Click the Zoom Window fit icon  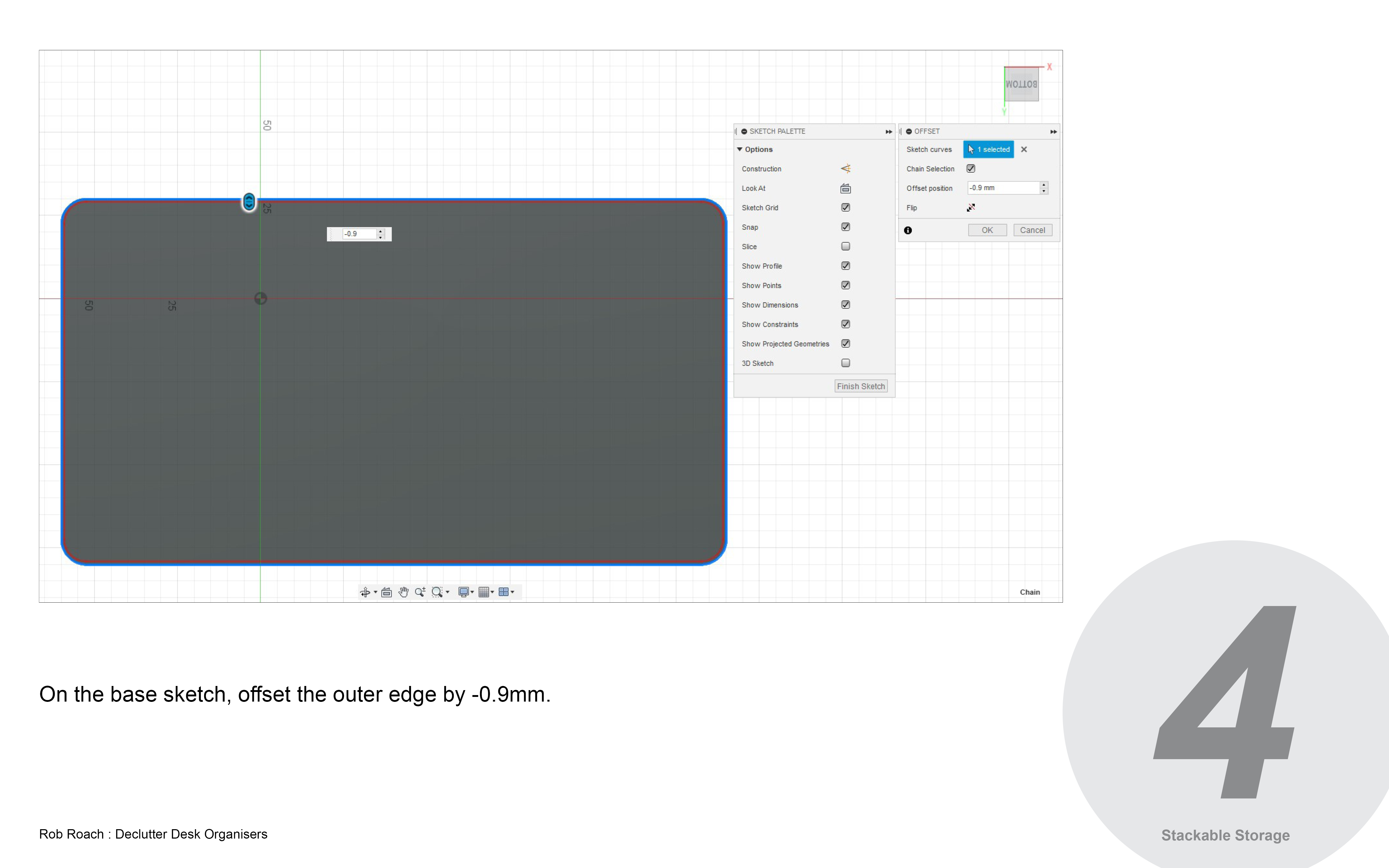coord(437,592)
